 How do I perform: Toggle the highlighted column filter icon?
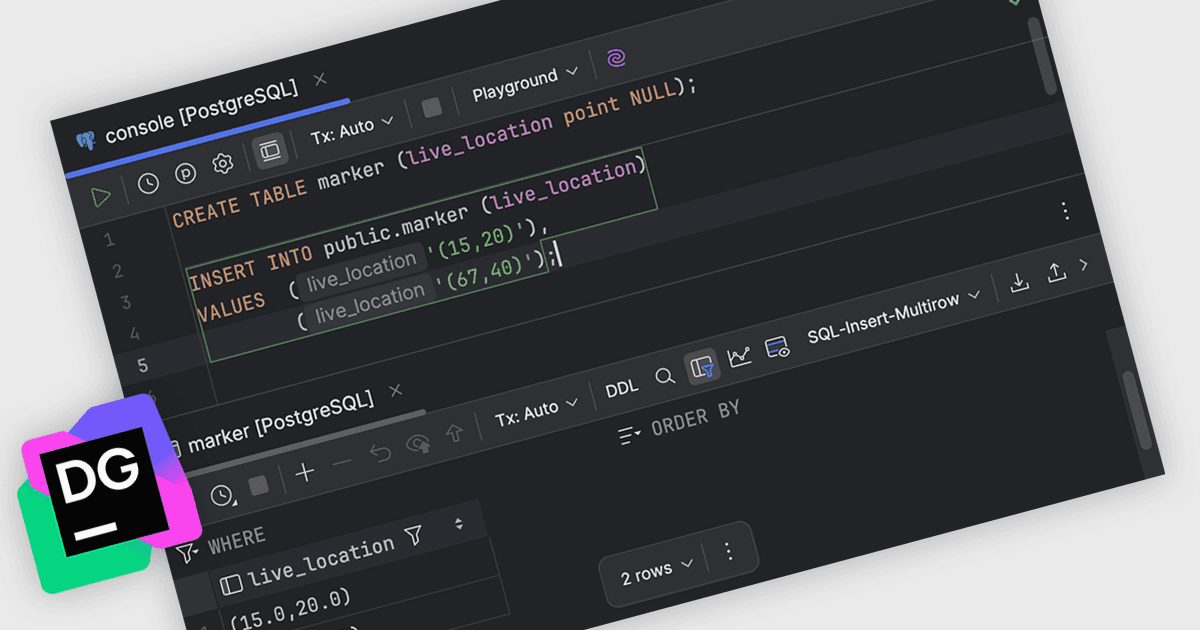(702, 367)
